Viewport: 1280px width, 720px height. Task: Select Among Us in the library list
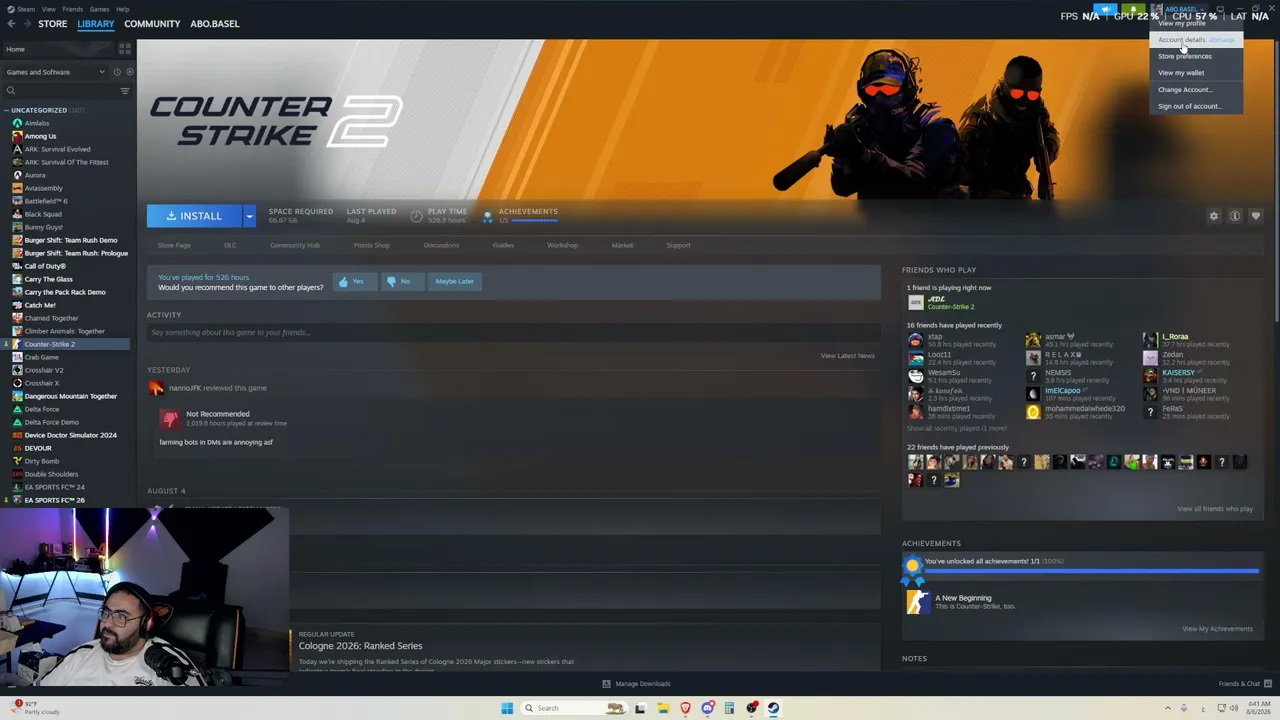point(40,136)
